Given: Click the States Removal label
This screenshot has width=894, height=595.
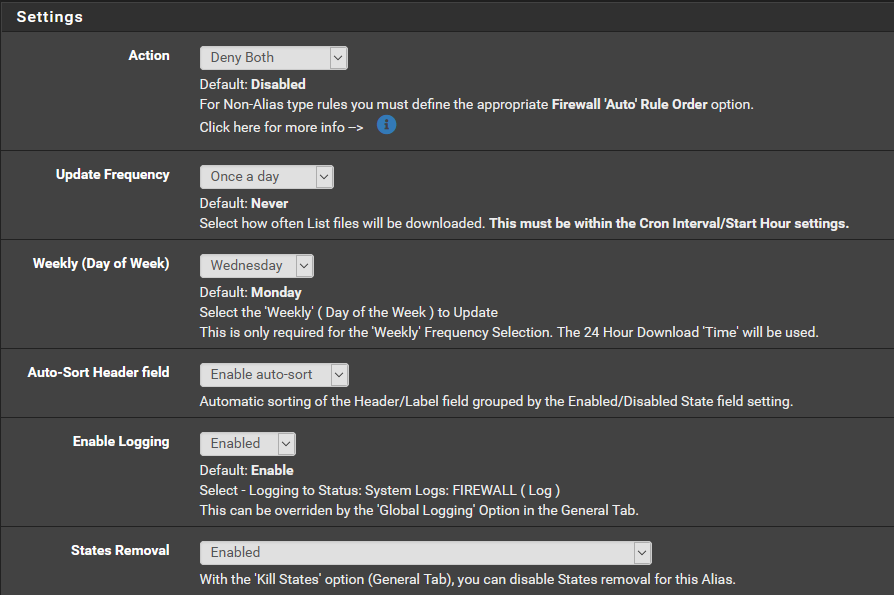Looking at the screenshot, I should pos(121,549).
